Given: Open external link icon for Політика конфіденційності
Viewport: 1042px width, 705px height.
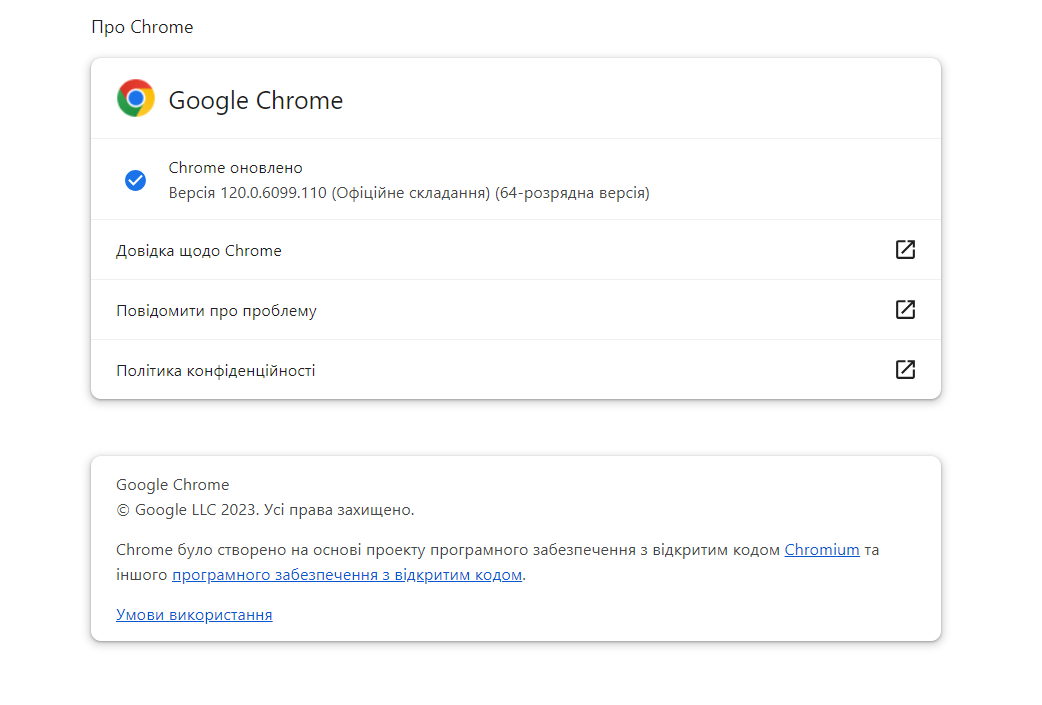Looking at the screenshot, I should [905, 369].
